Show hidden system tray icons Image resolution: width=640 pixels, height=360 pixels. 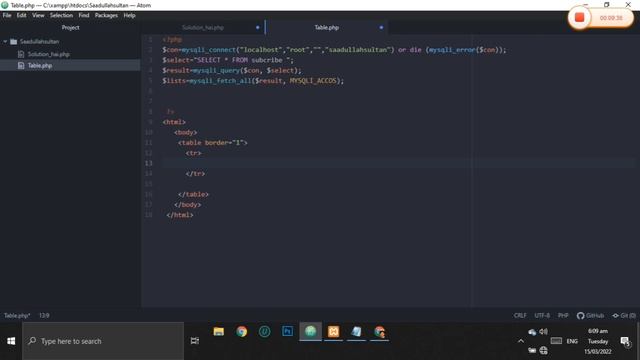[x=521, y=341]
